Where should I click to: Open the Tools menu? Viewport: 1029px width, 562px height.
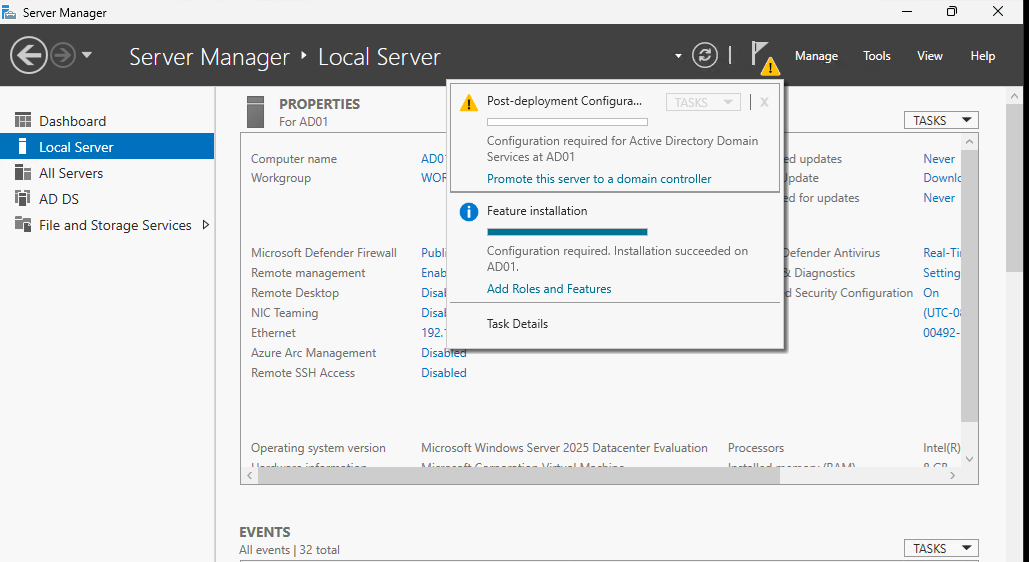(x=877, y=56)
